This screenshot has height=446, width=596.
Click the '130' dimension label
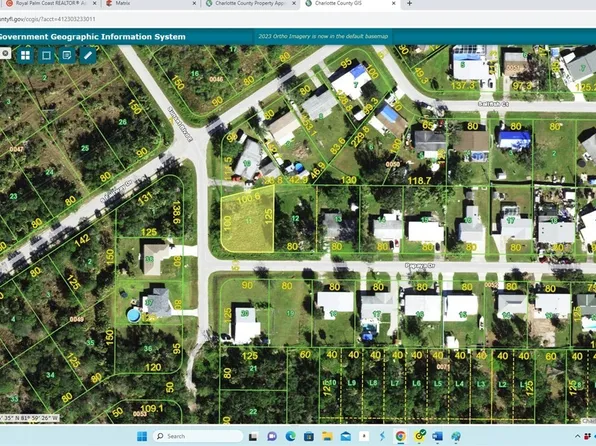(x=349, y=180)
